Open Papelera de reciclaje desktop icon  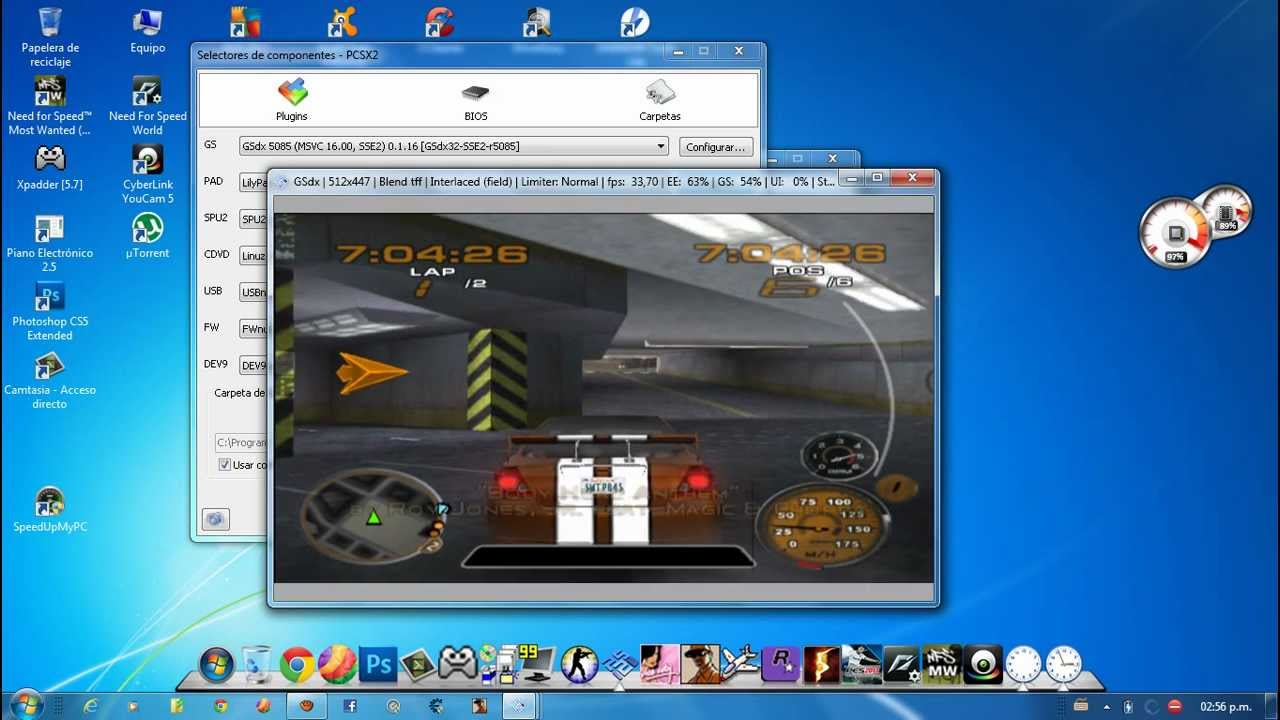(x=50, y=37)
